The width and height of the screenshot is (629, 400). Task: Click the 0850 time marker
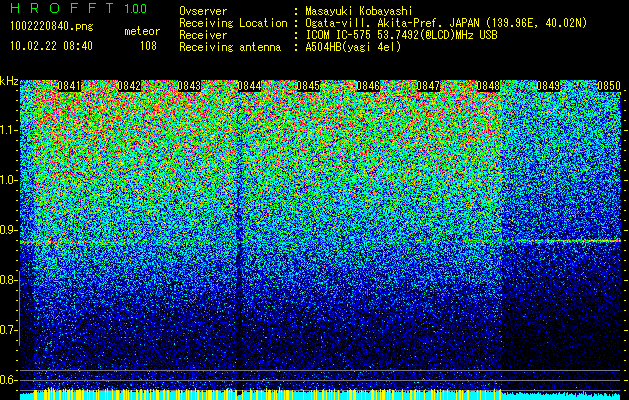609,86
